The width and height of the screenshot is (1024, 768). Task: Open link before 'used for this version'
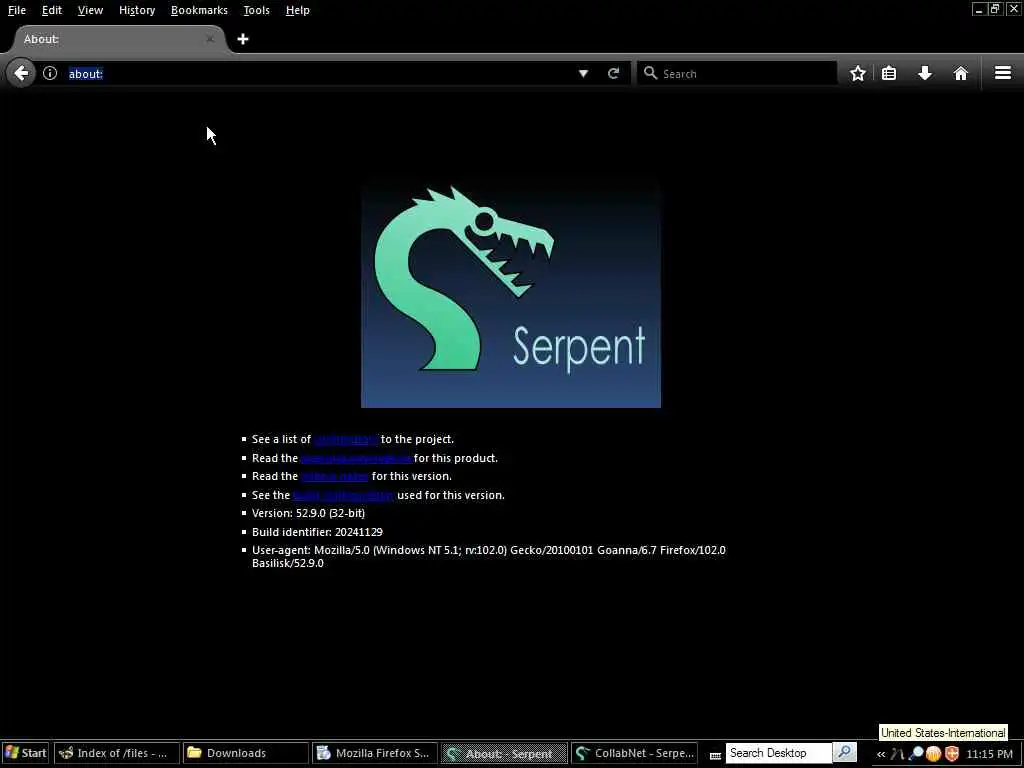point(344,495)
